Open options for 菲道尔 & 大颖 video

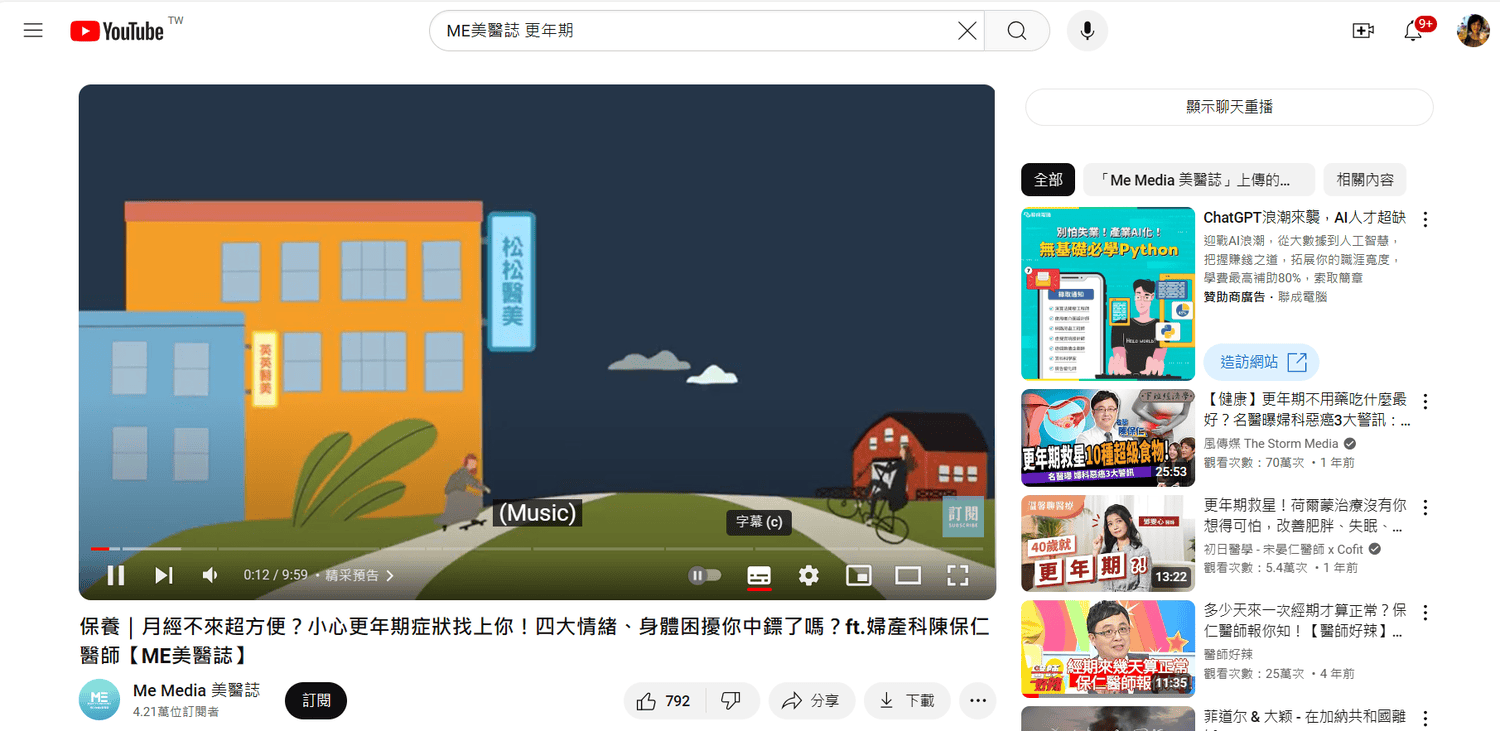pyautogui.click(x=1425, y=719)
